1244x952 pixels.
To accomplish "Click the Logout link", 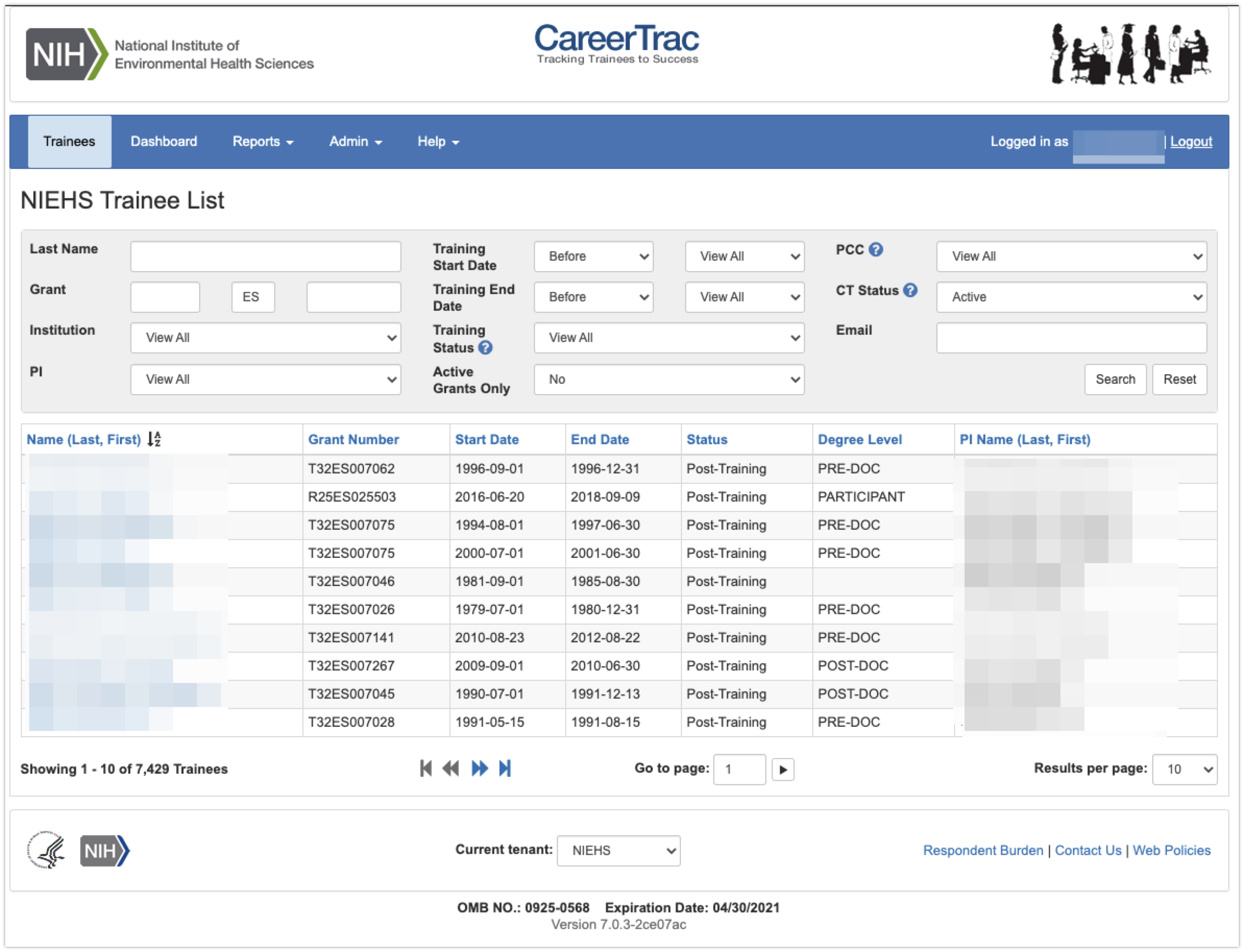I will coord(1191,142).
